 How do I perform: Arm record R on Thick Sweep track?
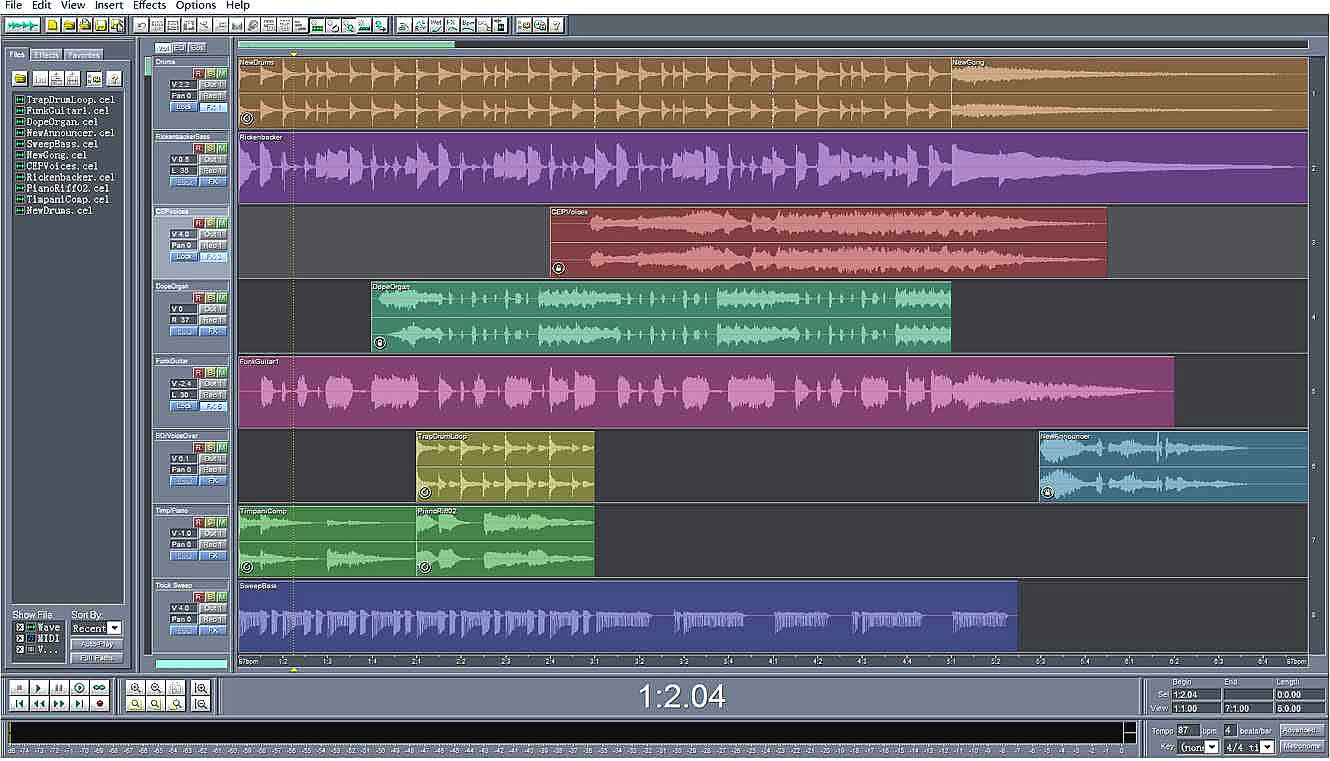[198, 597]
